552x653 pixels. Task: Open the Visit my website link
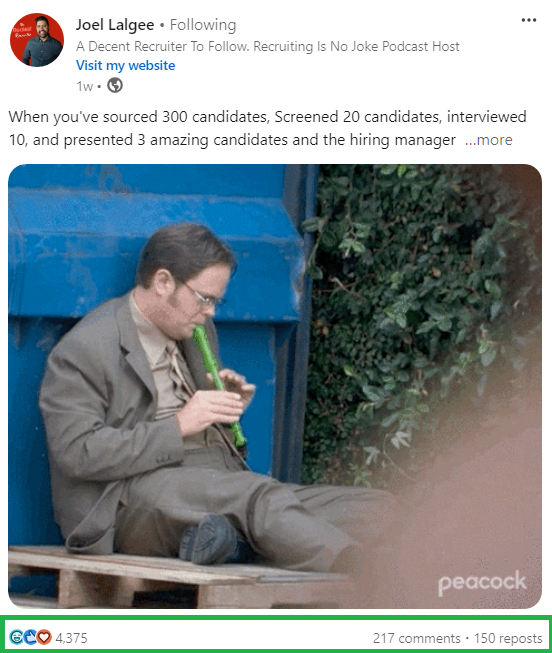(125, 65)
